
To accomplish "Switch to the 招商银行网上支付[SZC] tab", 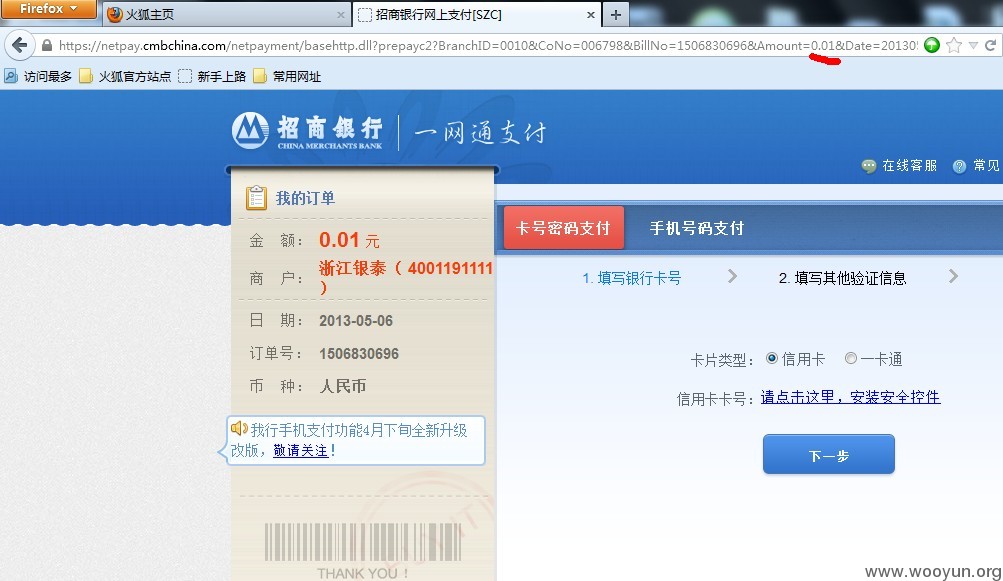I will tap(477, 14).
